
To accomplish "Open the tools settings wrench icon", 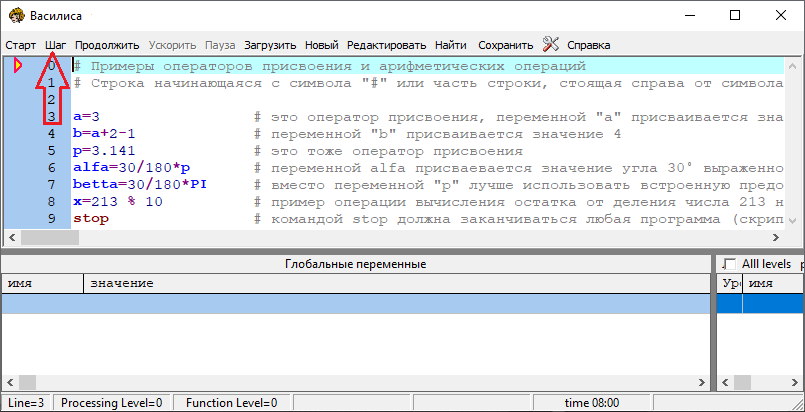I will click(550, 44).
